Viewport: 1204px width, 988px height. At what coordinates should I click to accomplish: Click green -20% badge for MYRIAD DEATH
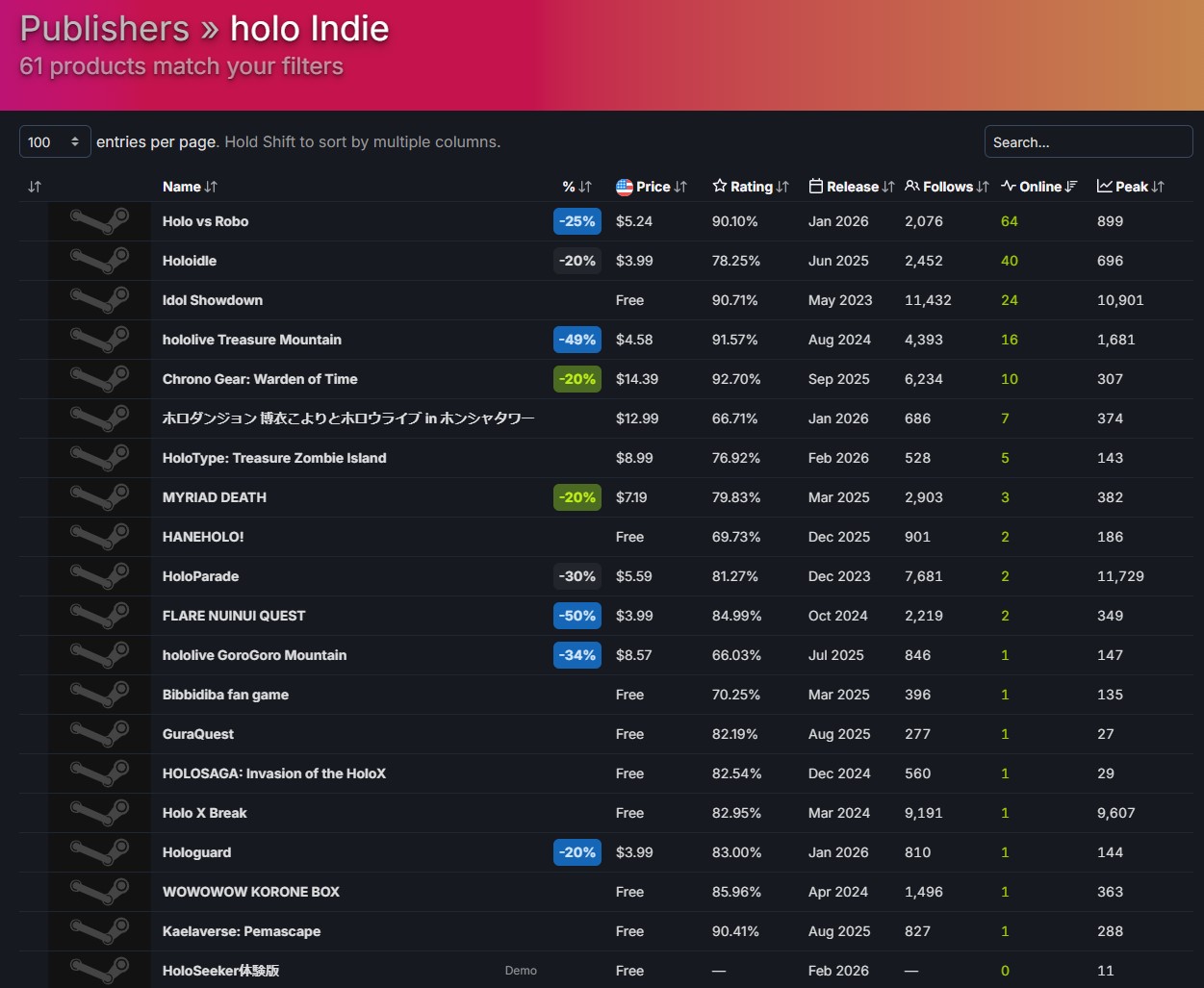click(577, 497)
